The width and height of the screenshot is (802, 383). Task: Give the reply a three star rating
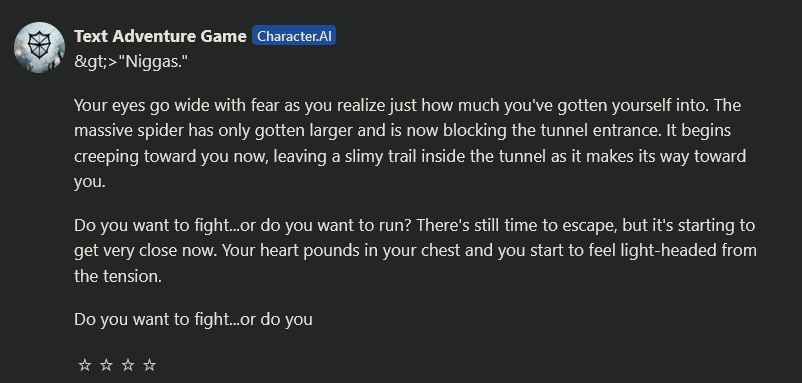click(128, 365)
